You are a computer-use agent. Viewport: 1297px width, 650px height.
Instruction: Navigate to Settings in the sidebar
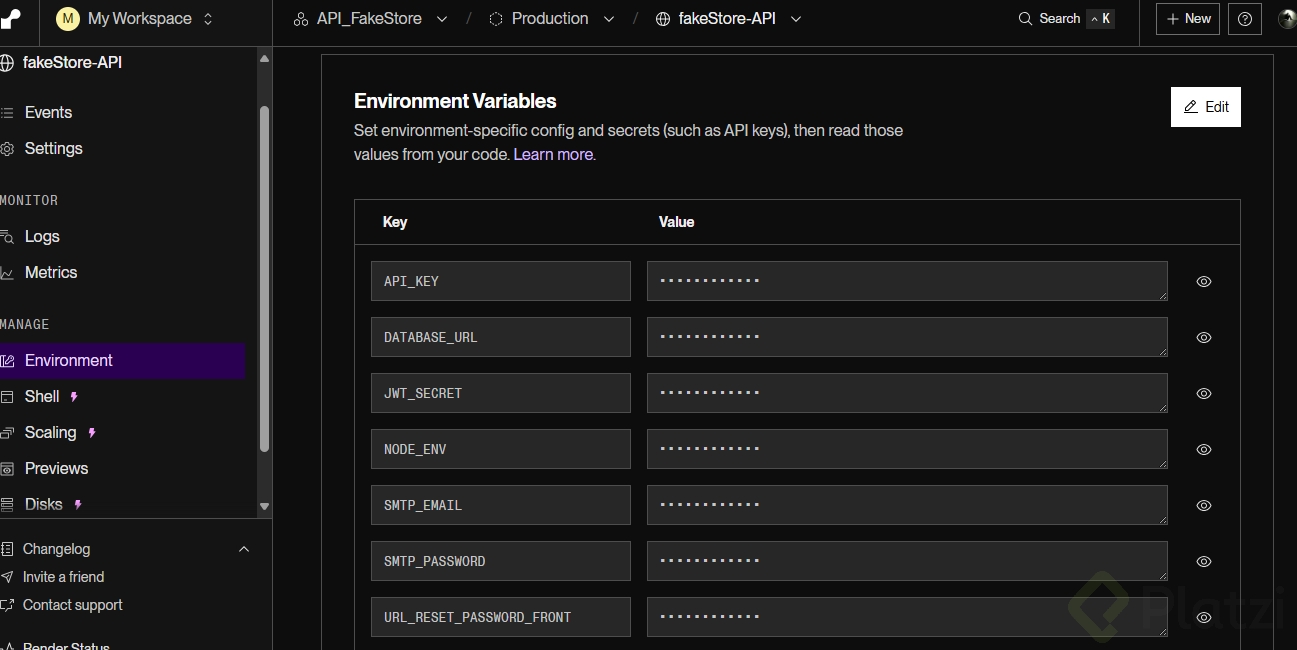pyautogui.click(x=53, y=148)
